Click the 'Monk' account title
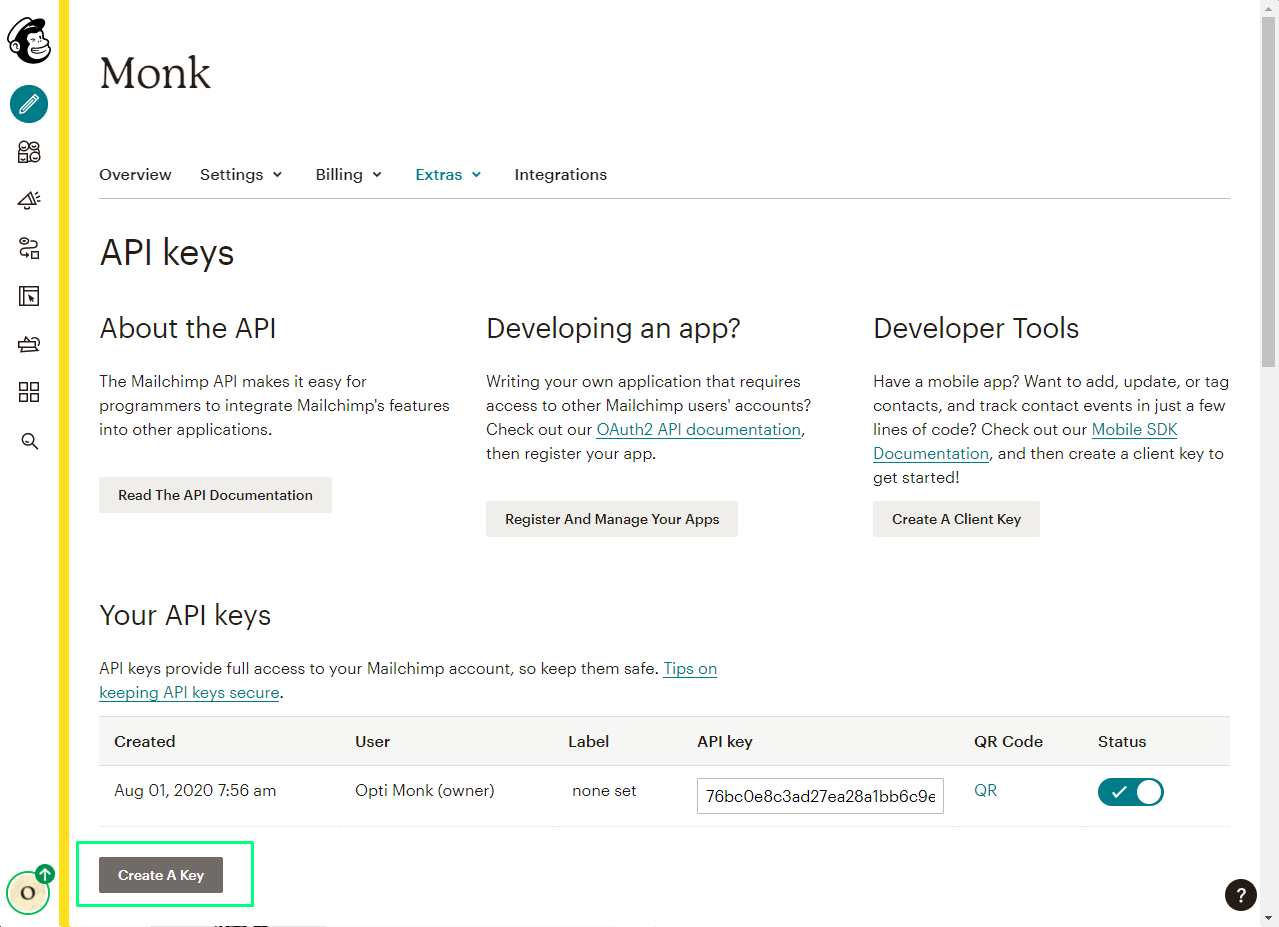The image size is (1279, 927). (155, 73)
